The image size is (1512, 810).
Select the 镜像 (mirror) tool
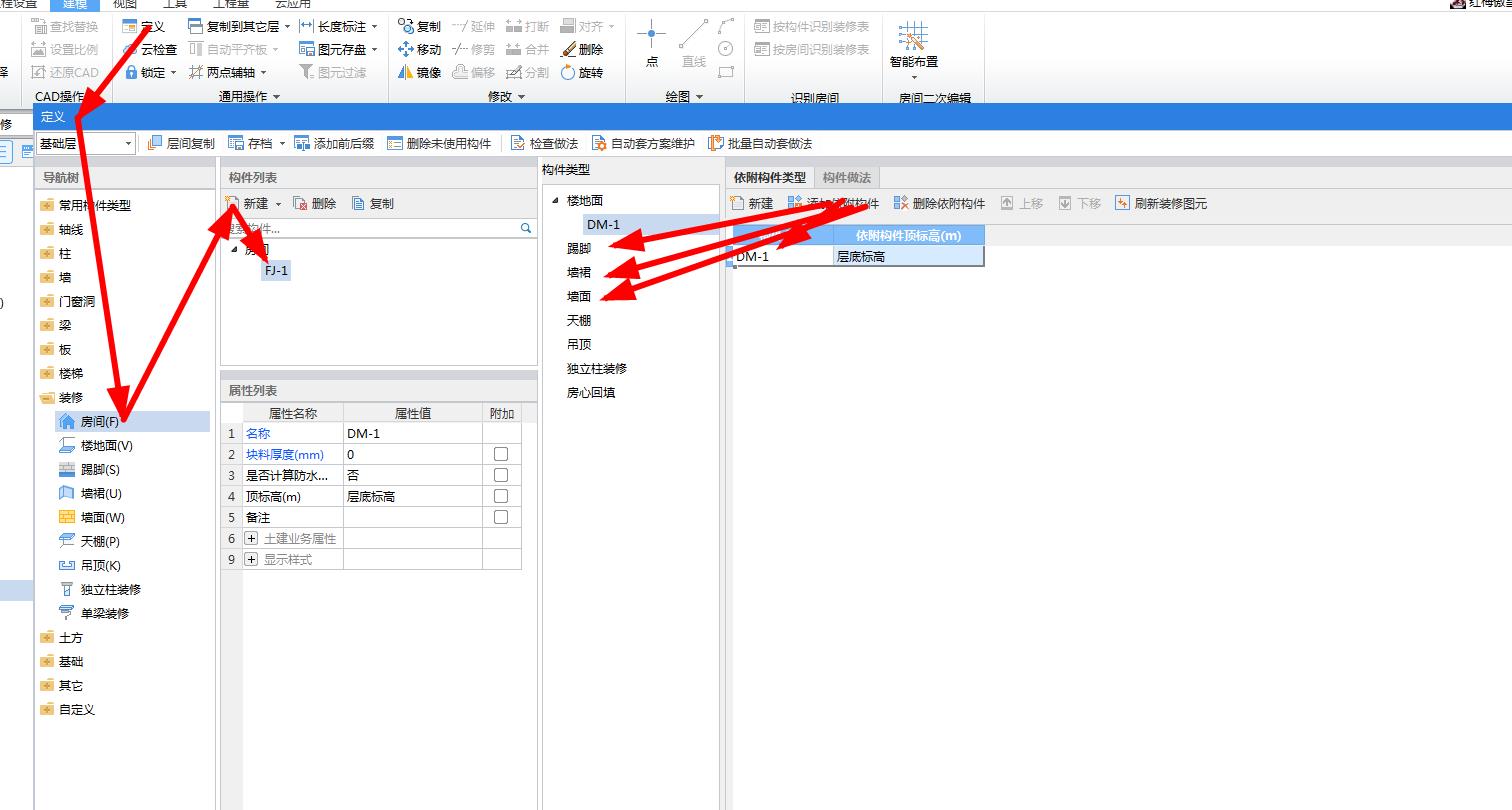coord(419,72)
